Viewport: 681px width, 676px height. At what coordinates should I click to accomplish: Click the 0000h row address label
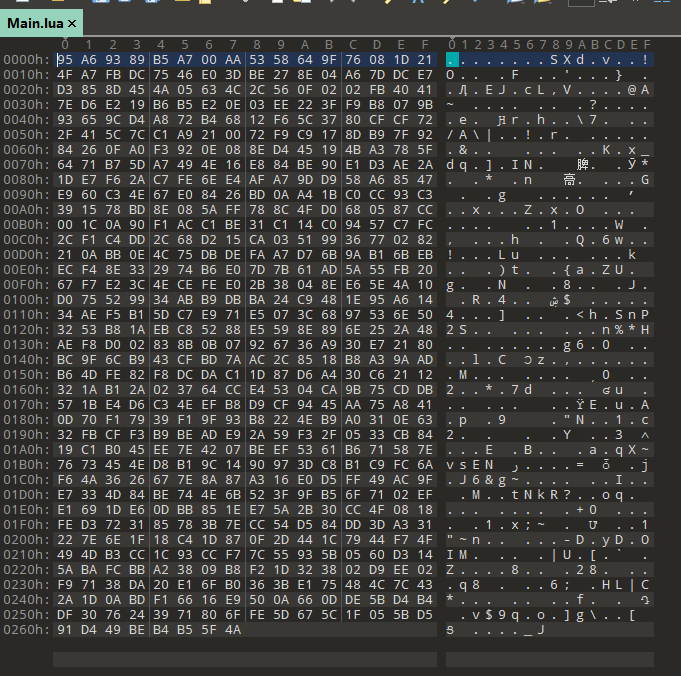[21, 59]
